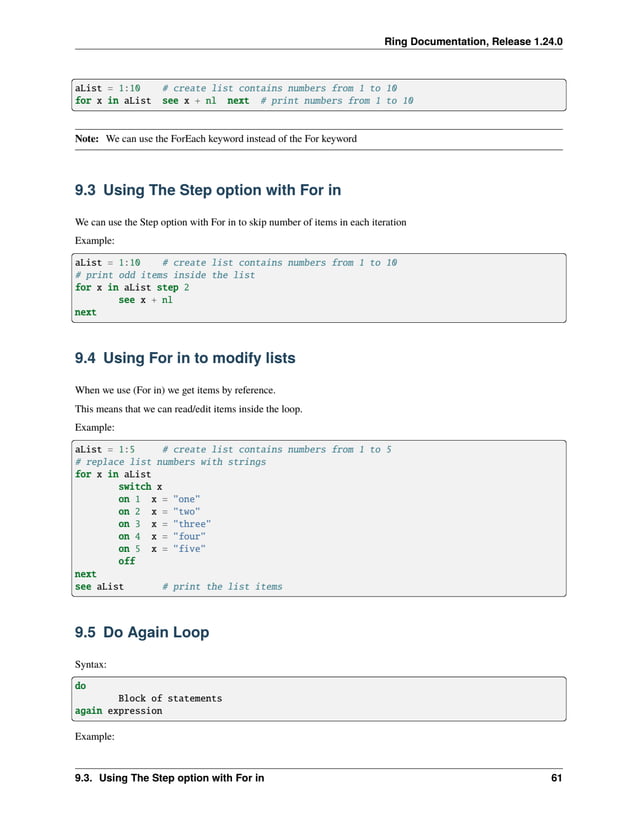
Task: Click the note about the ForEach keyword
Action: [x=216, y=139]
